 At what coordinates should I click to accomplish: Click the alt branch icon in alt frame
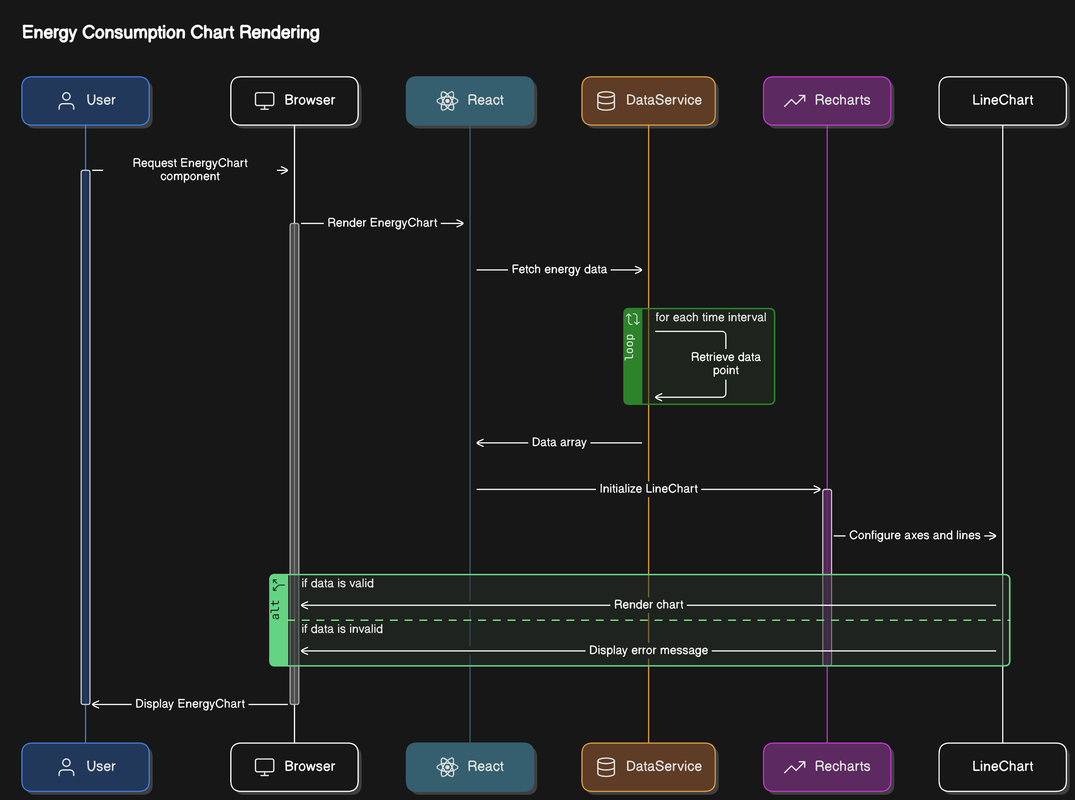pos(278,585)
